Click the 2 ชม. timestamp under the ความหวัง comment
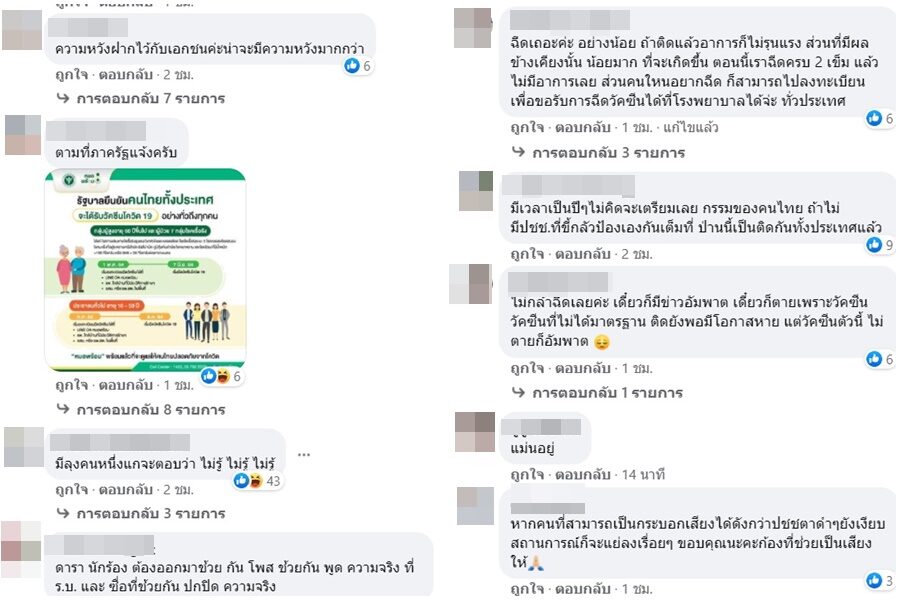 tap(179, 75)
